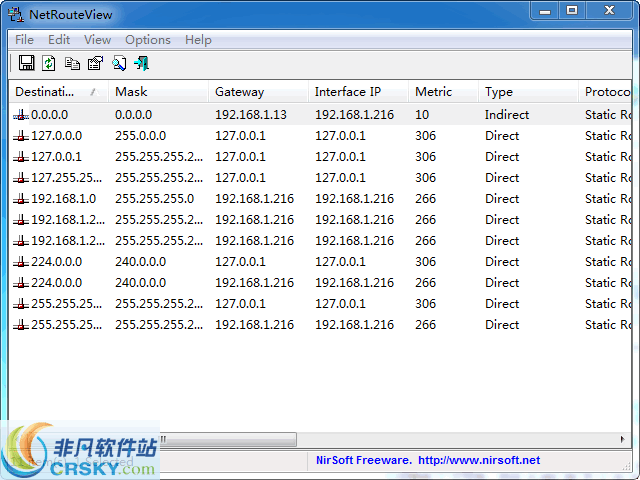Close the NetRouteView window
This screenshot has width=640, height=480.
[609, 11]
